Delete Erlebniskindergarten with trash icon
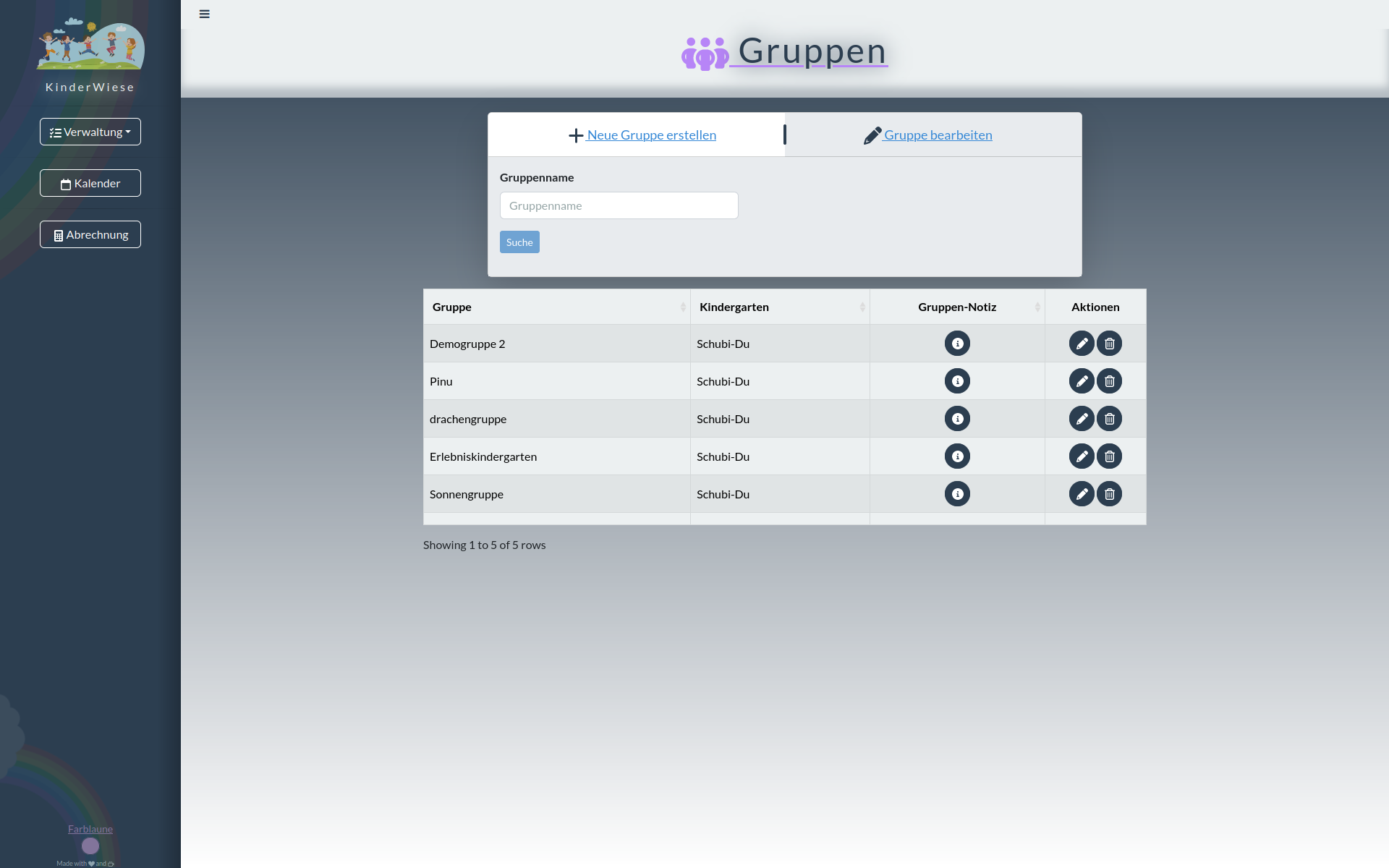Screen dimensions: 1389x868 [x=1109, y=456]
